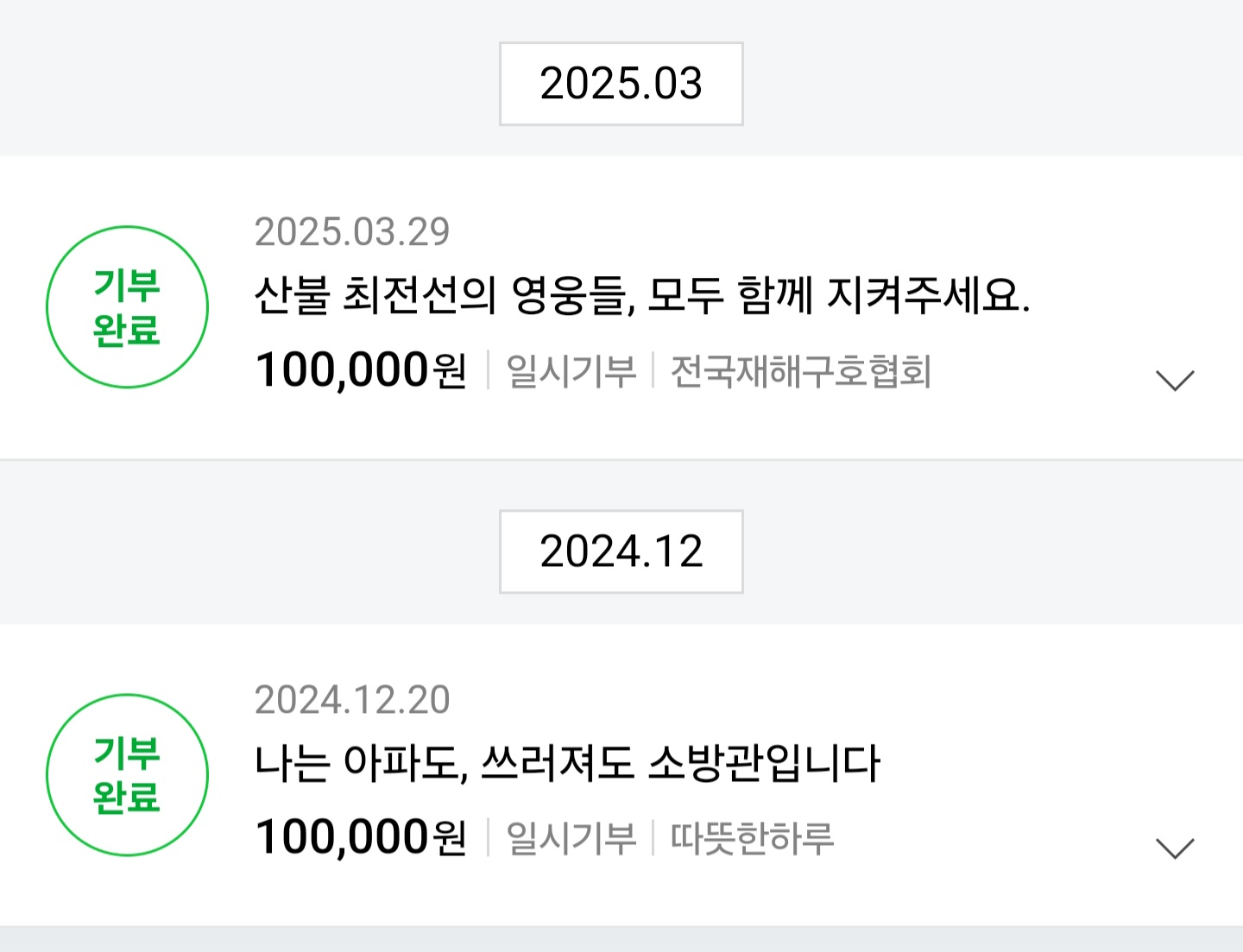1243x952 pixels.
Task: Click the 따뜻한하루 organization name
Action: 752,839
